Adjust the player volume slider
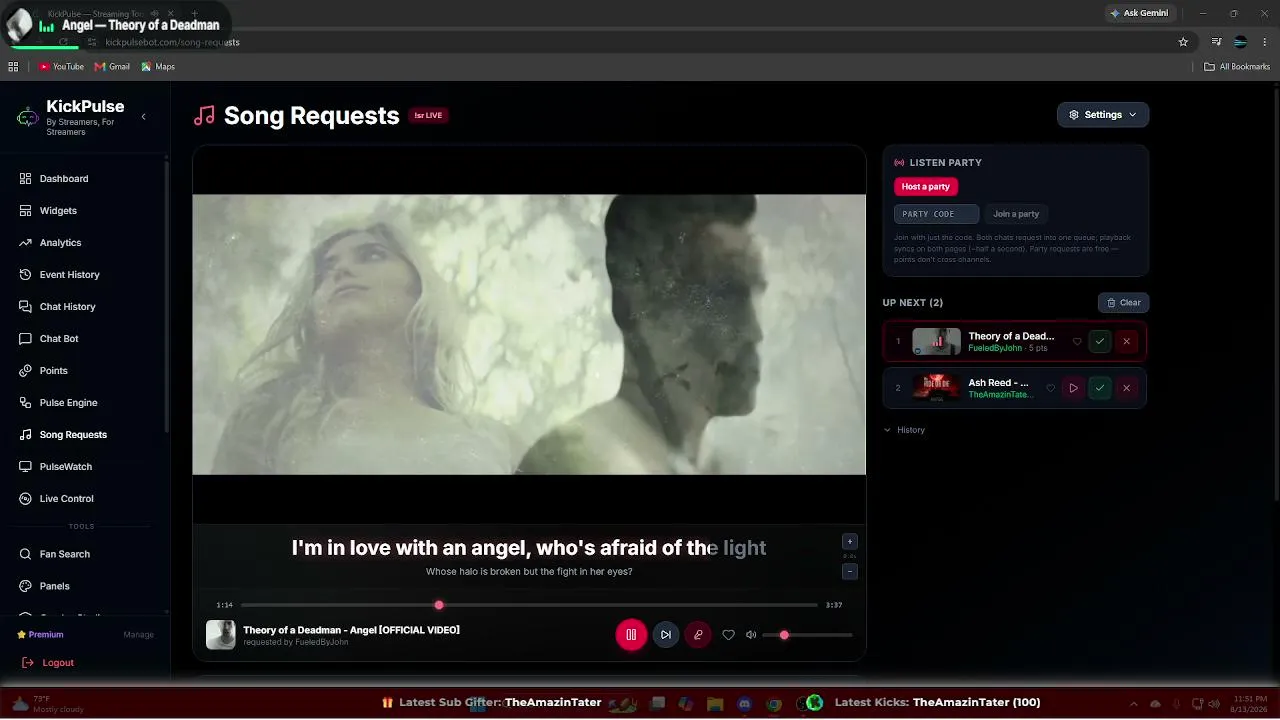1280x720 pixels. [807, 635]
